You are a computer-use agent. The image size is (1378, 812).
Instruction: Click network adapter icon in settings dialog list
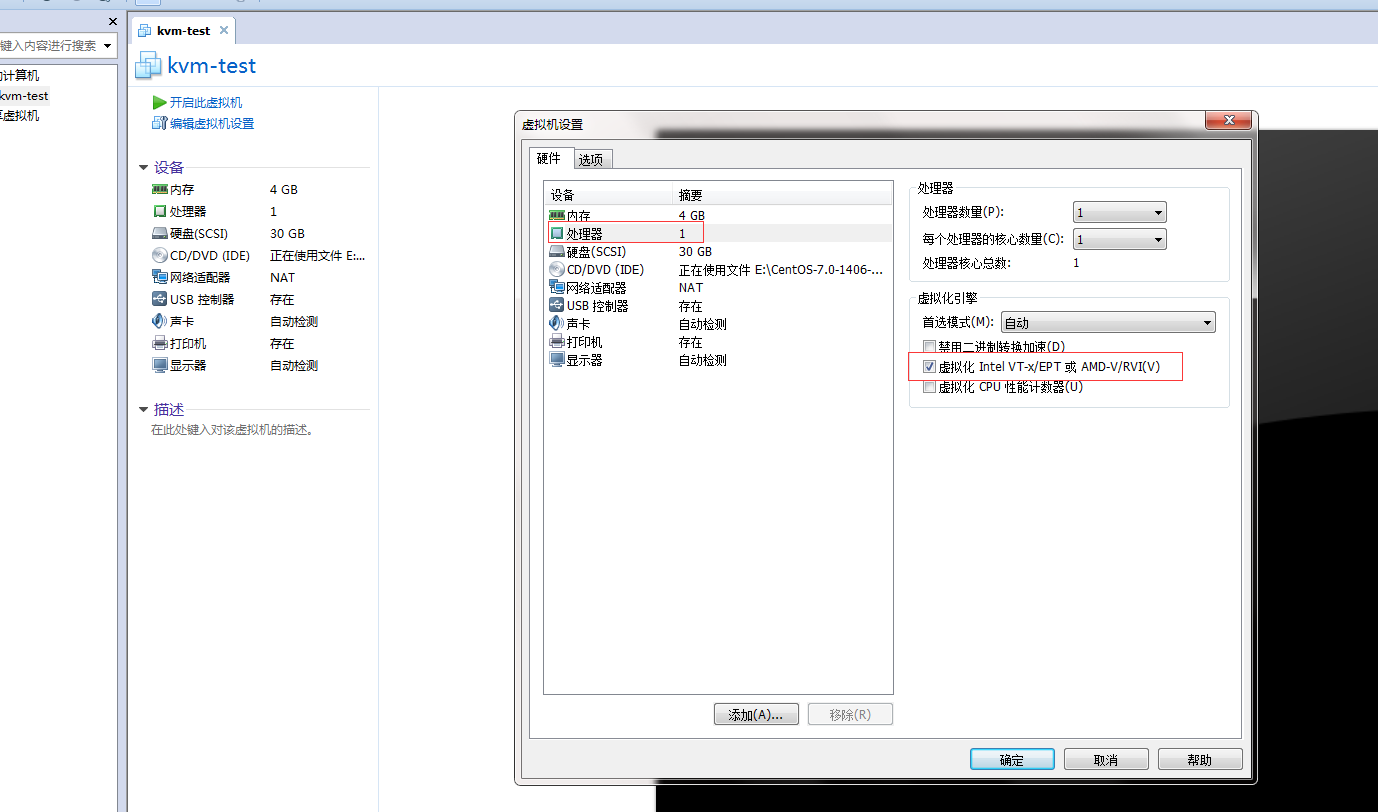tap(557, 287)
